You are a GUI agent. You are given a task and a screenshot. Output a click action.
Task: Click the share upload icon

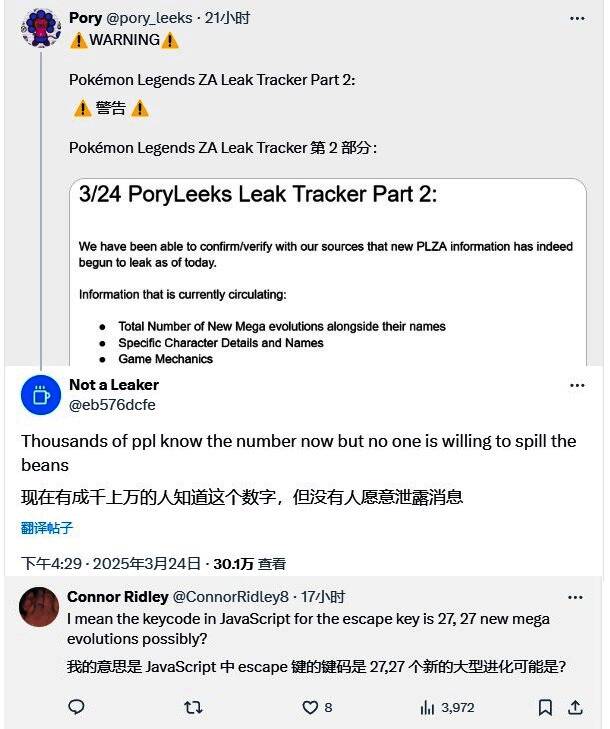pos(575,707)
